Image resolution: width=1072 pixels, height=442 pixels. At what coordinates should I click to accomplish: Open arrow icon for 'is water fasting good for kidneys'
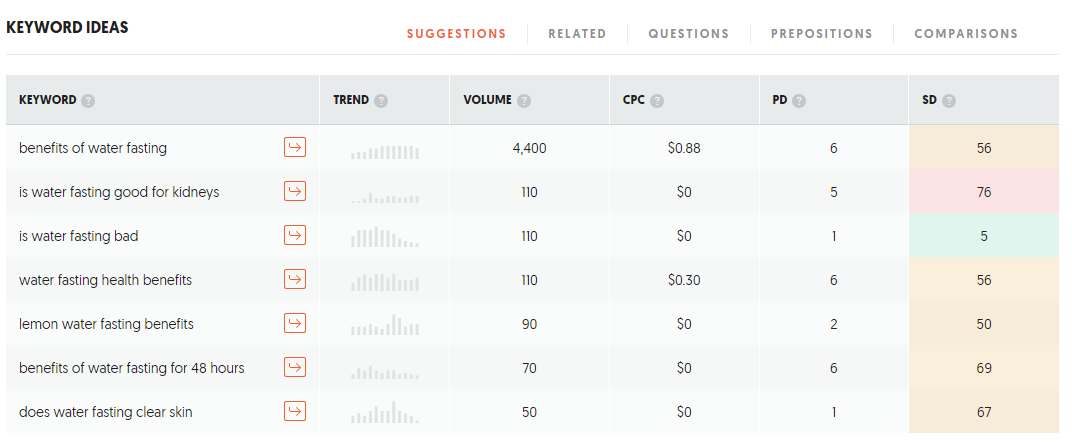[x=295, y=191]
